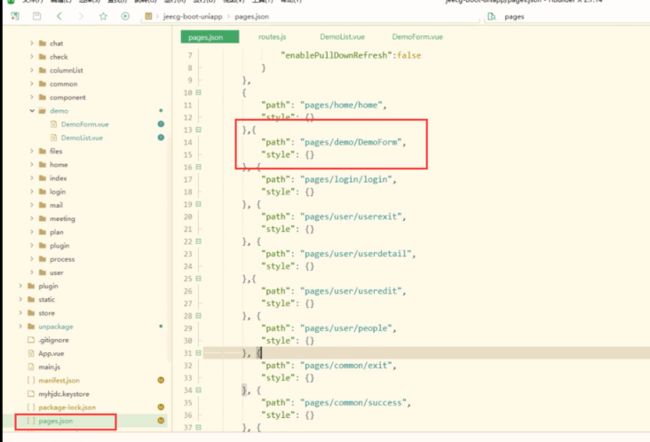Expand the columnList folder chevron
Image resolution: width=650 pixels, height=442 pixels.
32,70
